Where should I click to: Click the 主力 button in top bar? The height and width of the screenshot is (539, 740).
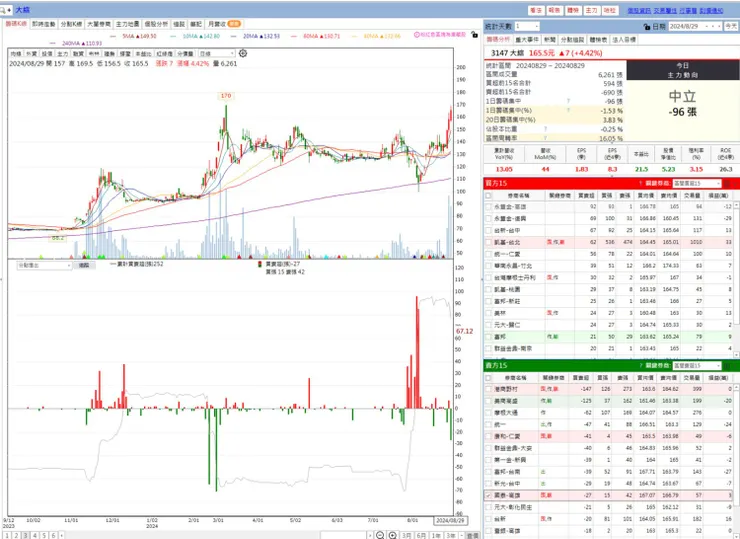point(591,10)
